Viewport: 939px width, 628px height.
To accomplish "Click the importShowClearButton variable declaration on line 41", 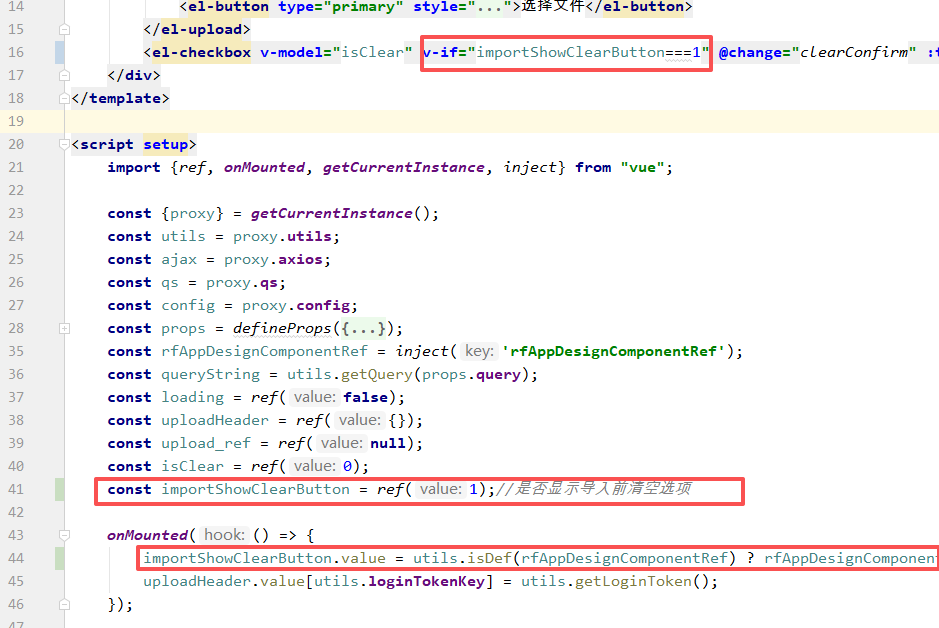I will pyautogui.click(x=255, y=489).
